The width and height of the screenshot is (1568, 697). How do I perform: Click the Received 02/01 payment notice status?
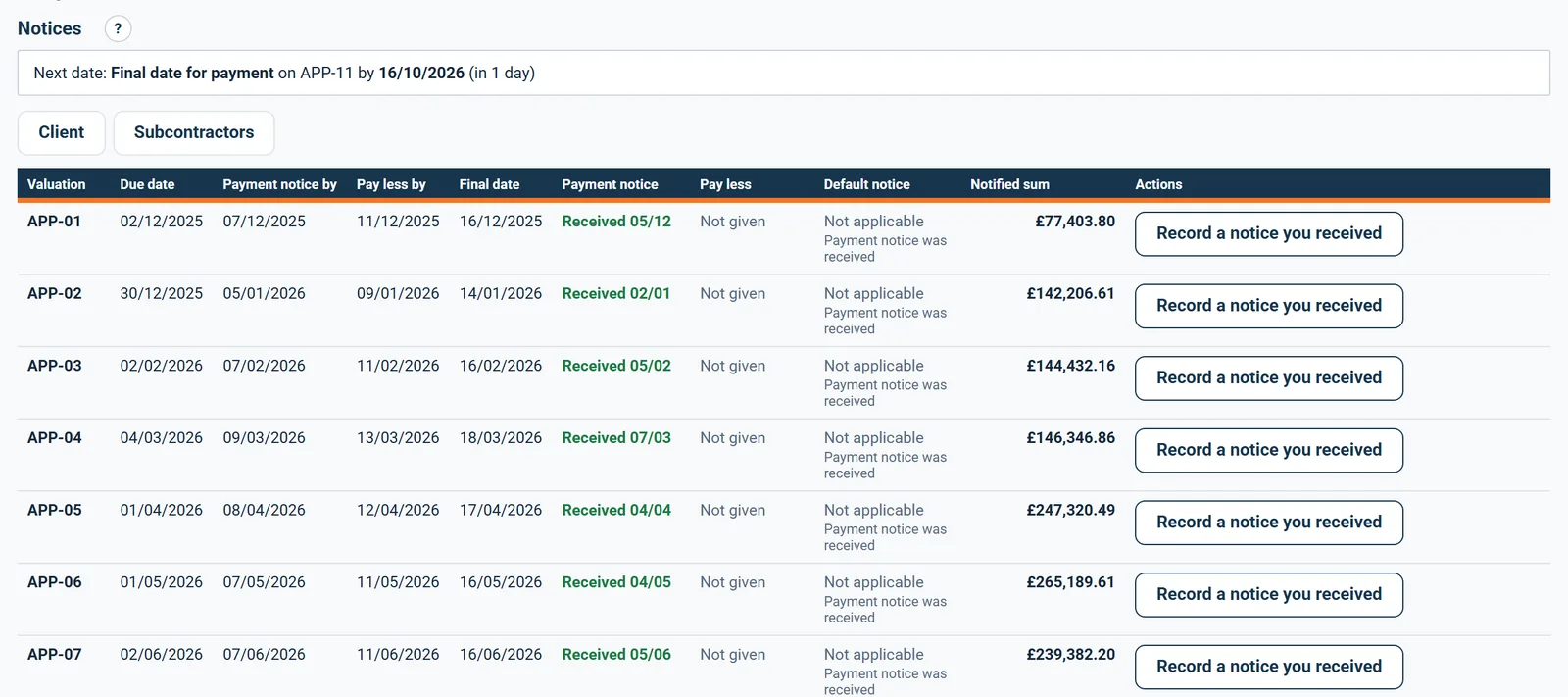click(616, 294)
